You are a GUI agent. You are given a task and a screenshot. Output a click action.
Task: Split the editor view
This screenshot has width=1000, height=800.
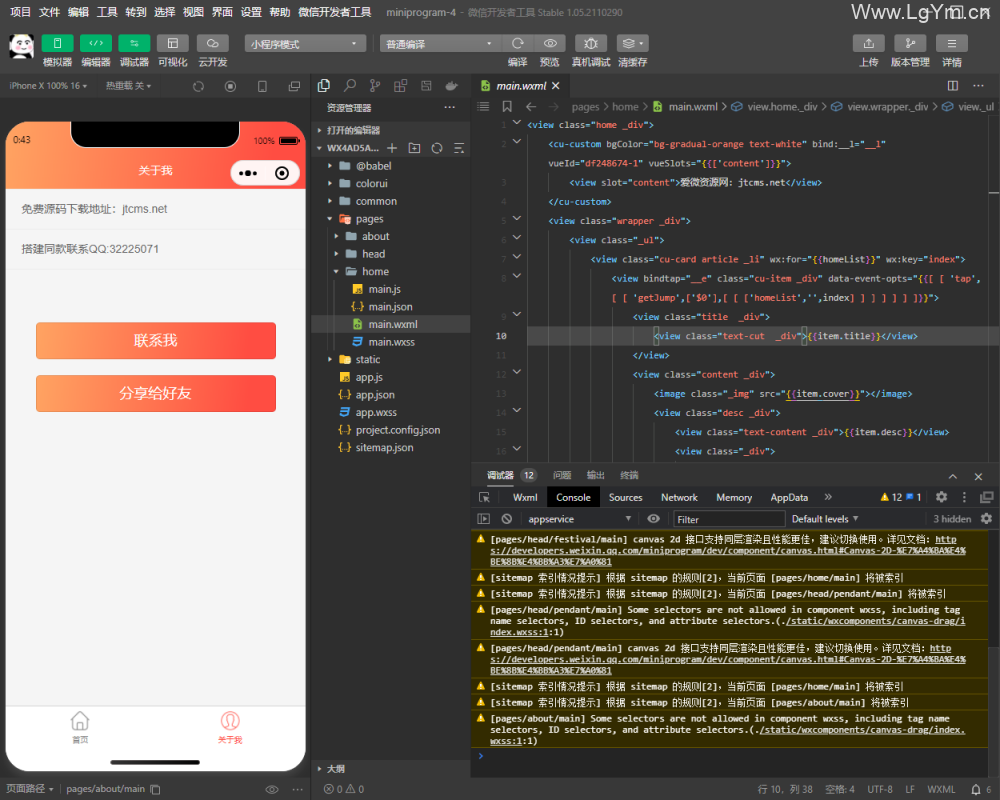click(x=953, y=85)
